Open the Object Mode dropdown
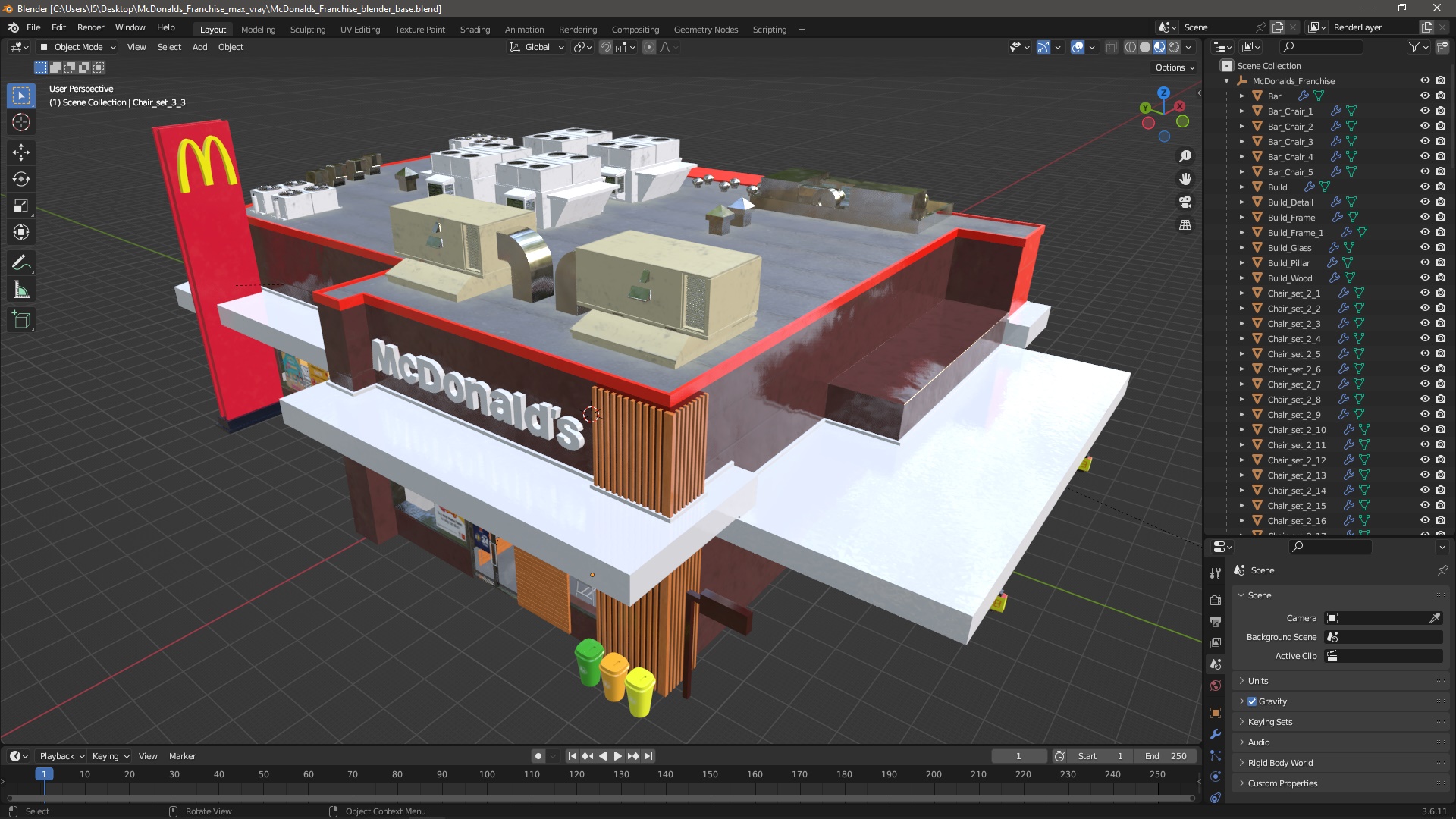The height and width of the screenshot is (819, 1456). (x=77, y=47)
